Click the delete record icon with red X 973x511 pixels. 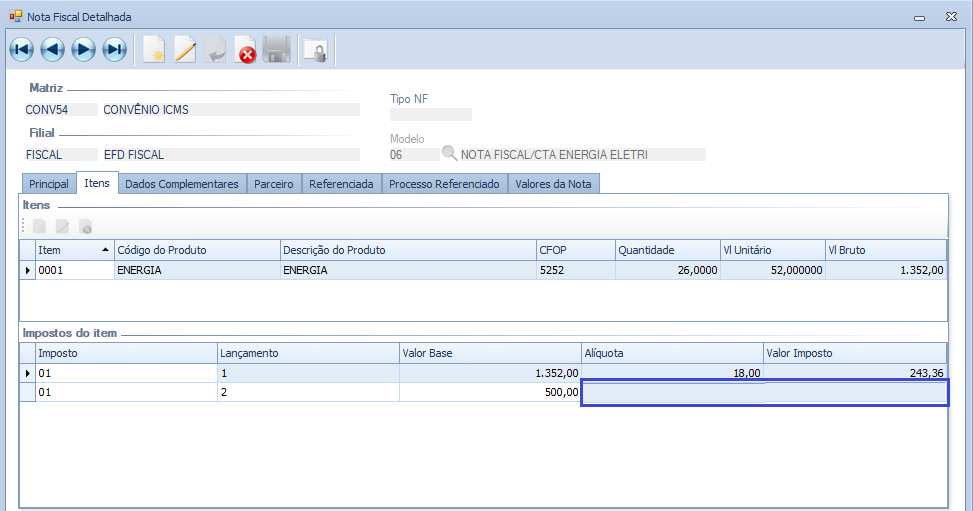pyautogui.click(x=246, y=49)
